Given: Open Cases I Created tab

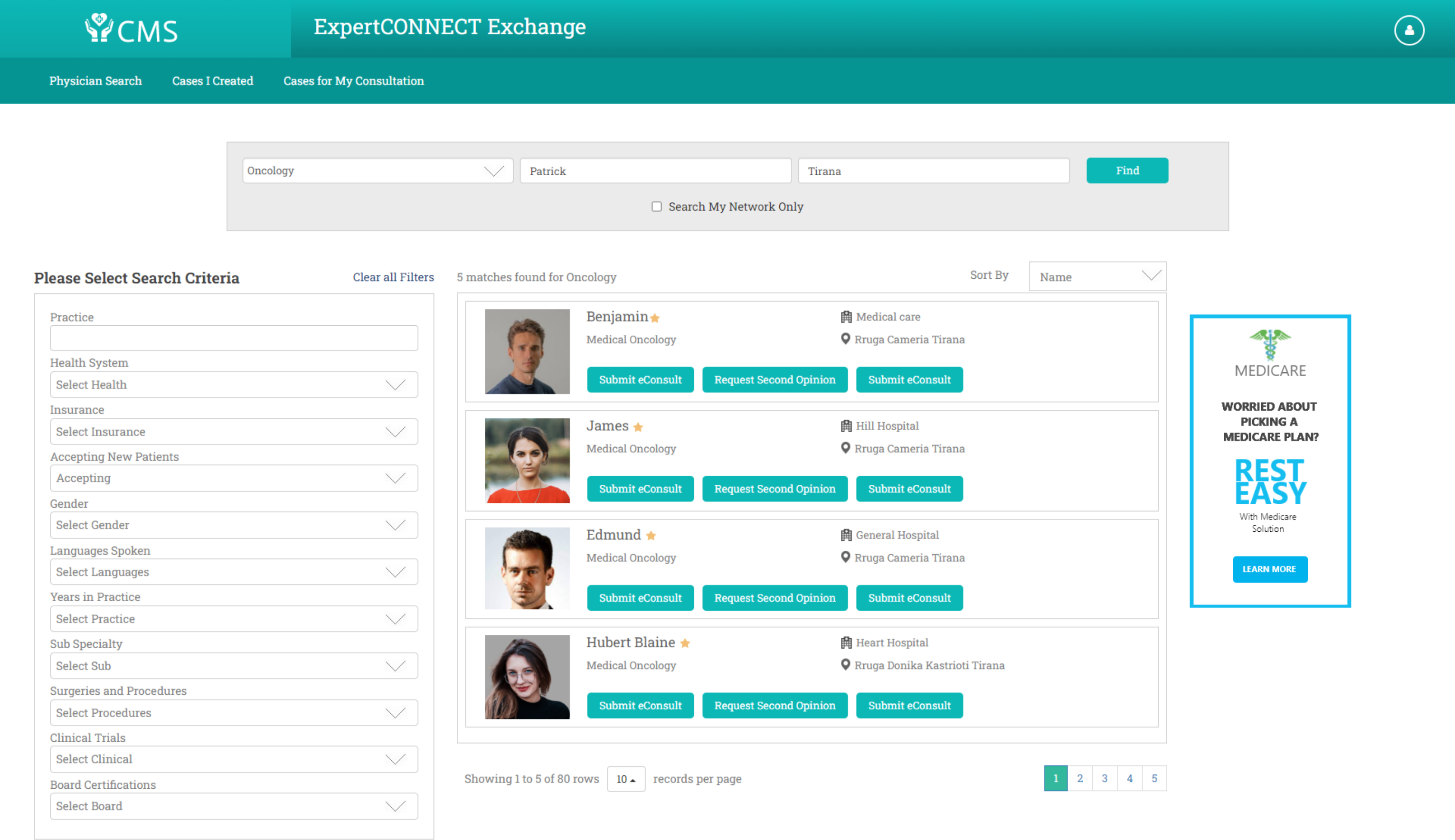Looking at the screenshot, I should [x=212, y=81].
